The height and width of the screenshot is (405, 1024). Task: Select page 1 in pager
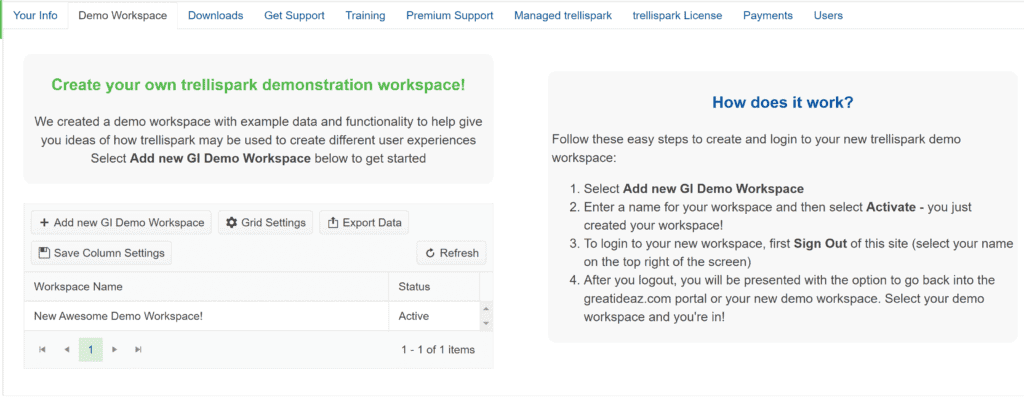pos(91,349)
